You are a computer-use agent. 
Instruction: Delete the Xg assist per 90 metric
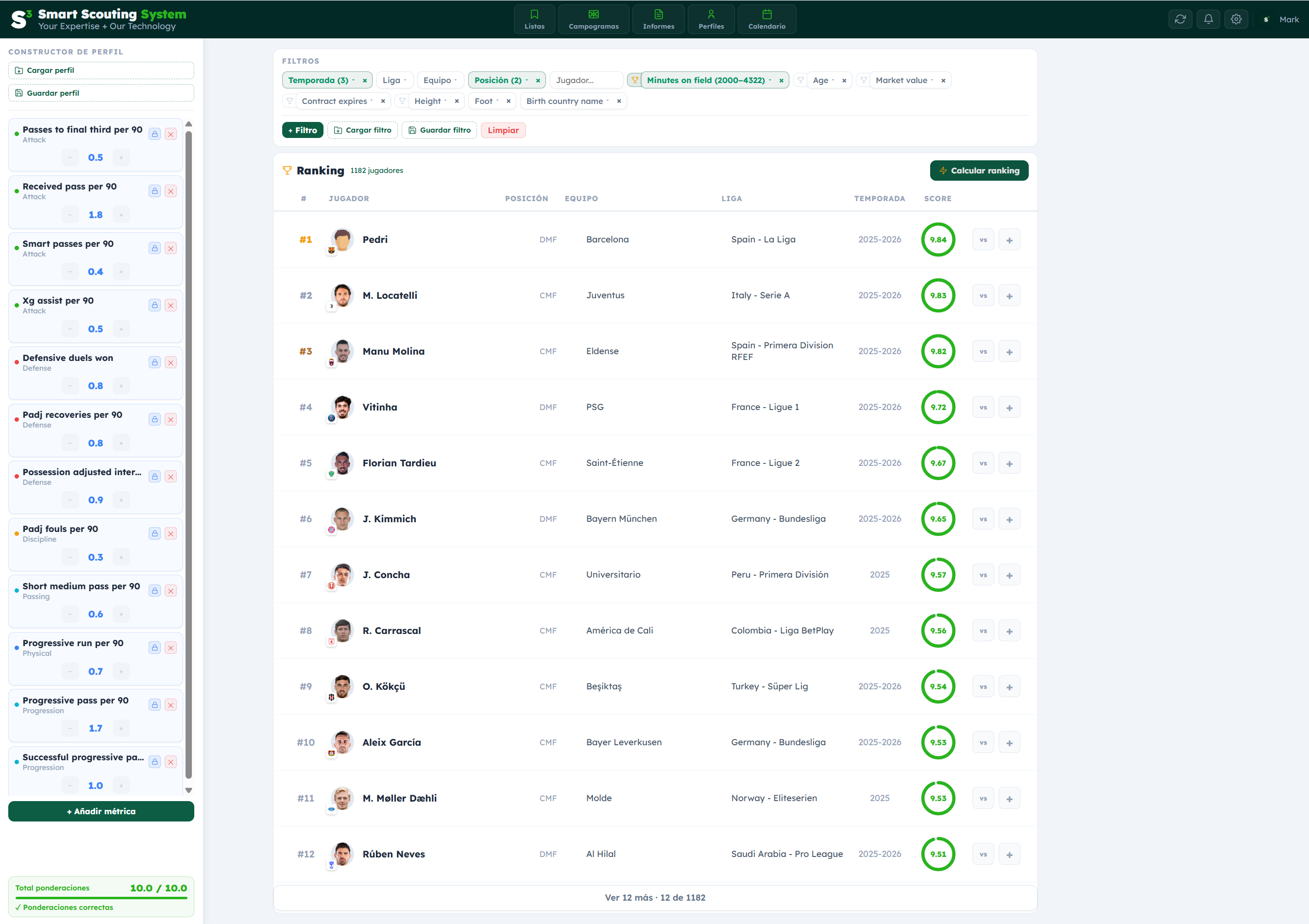click(x=170, y=305)
